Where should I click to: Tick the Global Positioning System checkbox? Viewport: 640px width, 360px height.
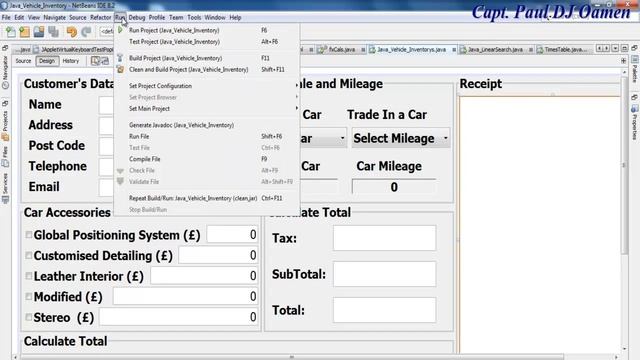click(x=29, y=235)
